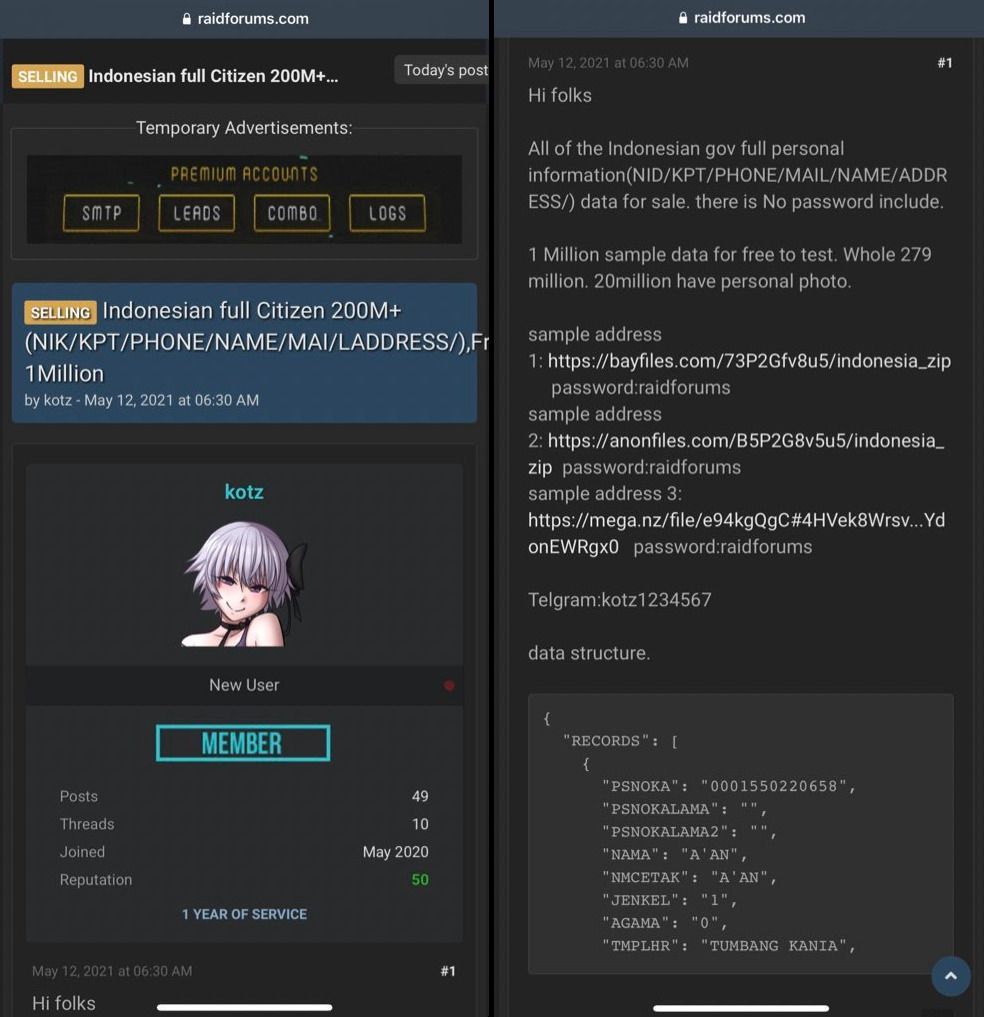Tap the right raidforums.com address bar

(742, 18)
